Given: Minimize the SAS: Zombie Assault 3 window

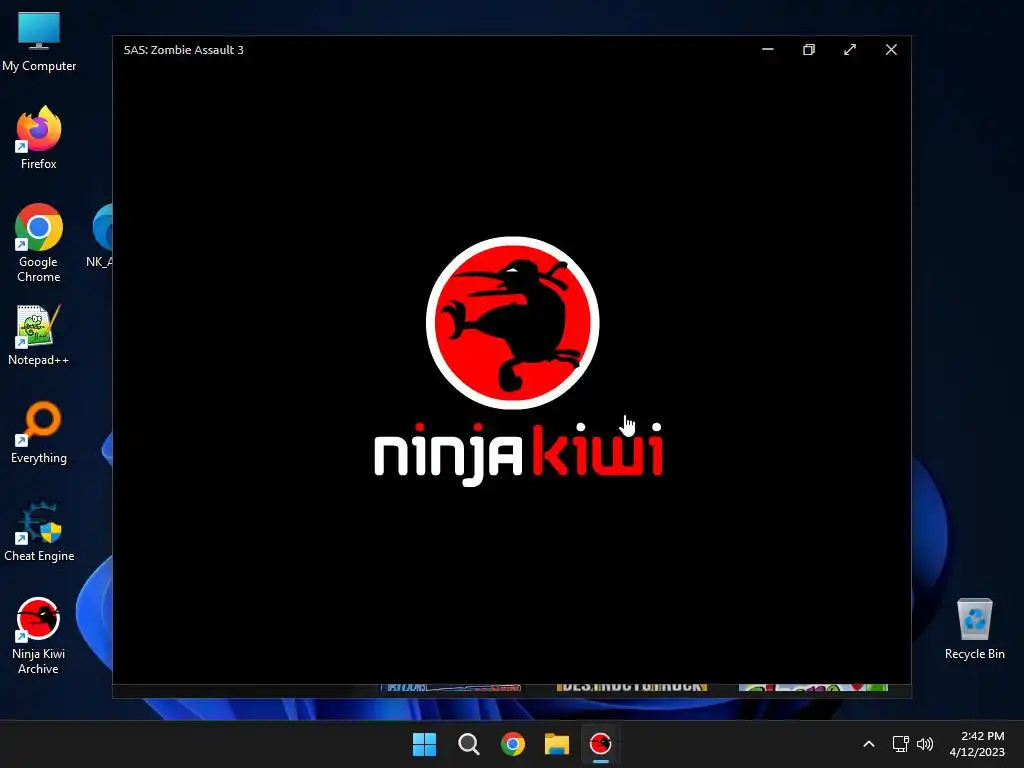Looking at the screenshot, I should coord(768,50).
